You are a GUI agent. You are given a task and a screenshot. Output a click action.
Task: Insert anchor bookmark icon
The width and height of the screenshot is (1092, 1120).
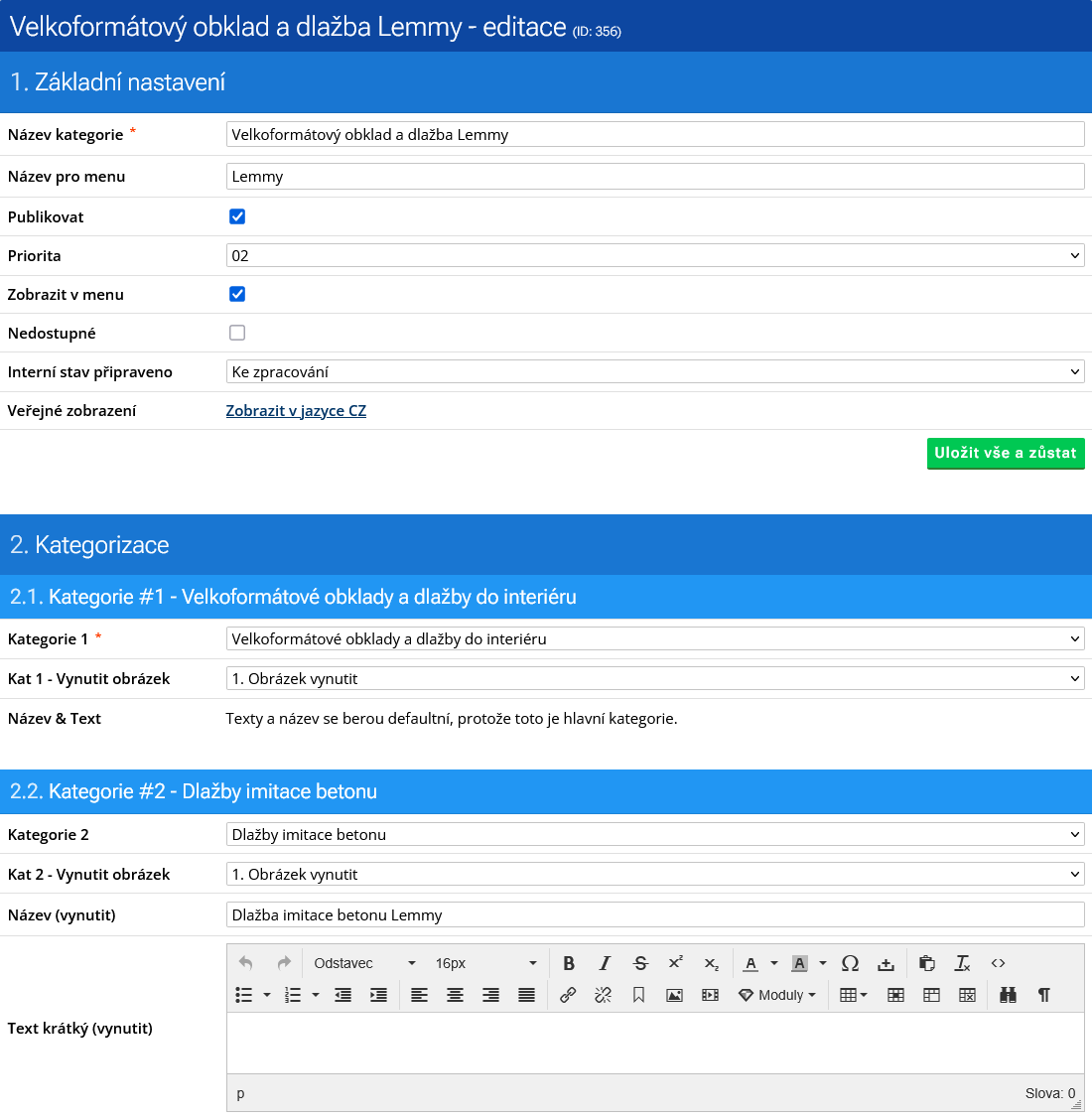click(x=639, y=995)
